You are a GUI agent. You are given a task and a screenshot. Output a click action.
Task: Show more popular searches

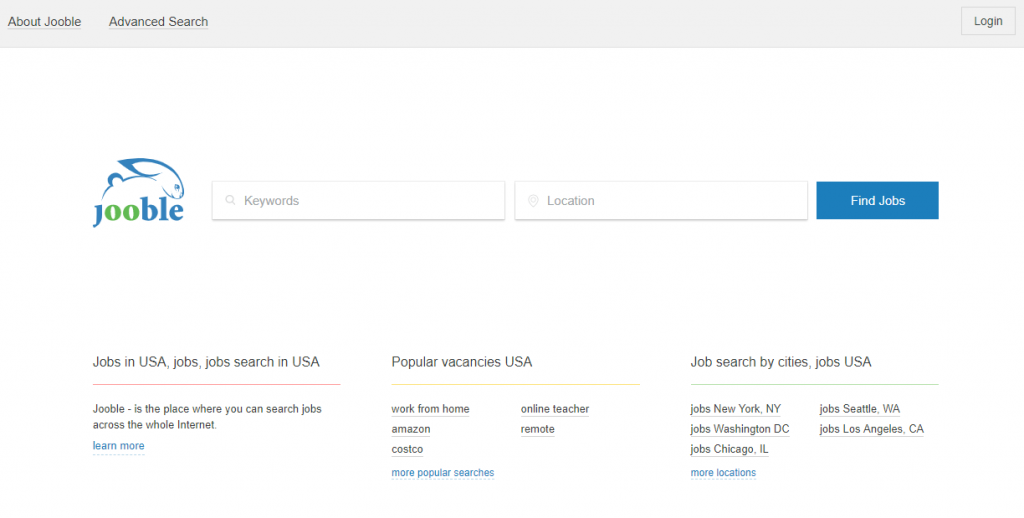(443, 472)
